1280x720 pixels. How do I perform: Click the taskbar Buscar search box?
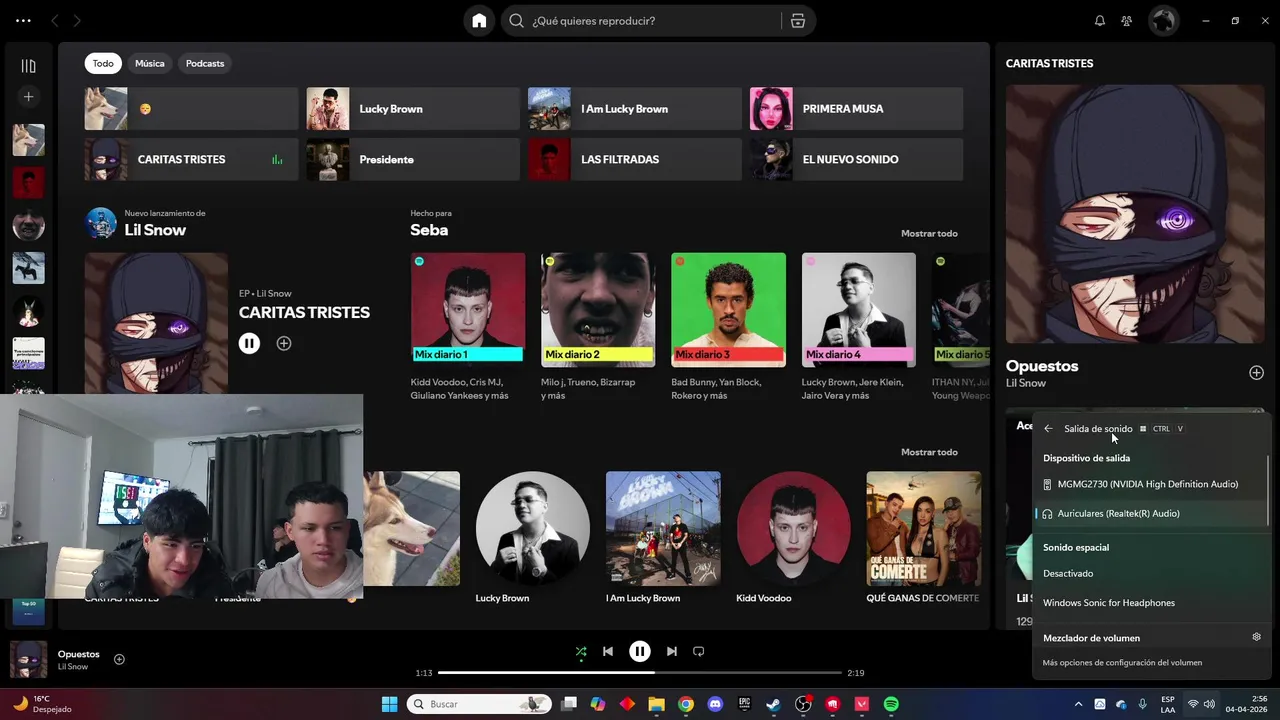point(481,704)
